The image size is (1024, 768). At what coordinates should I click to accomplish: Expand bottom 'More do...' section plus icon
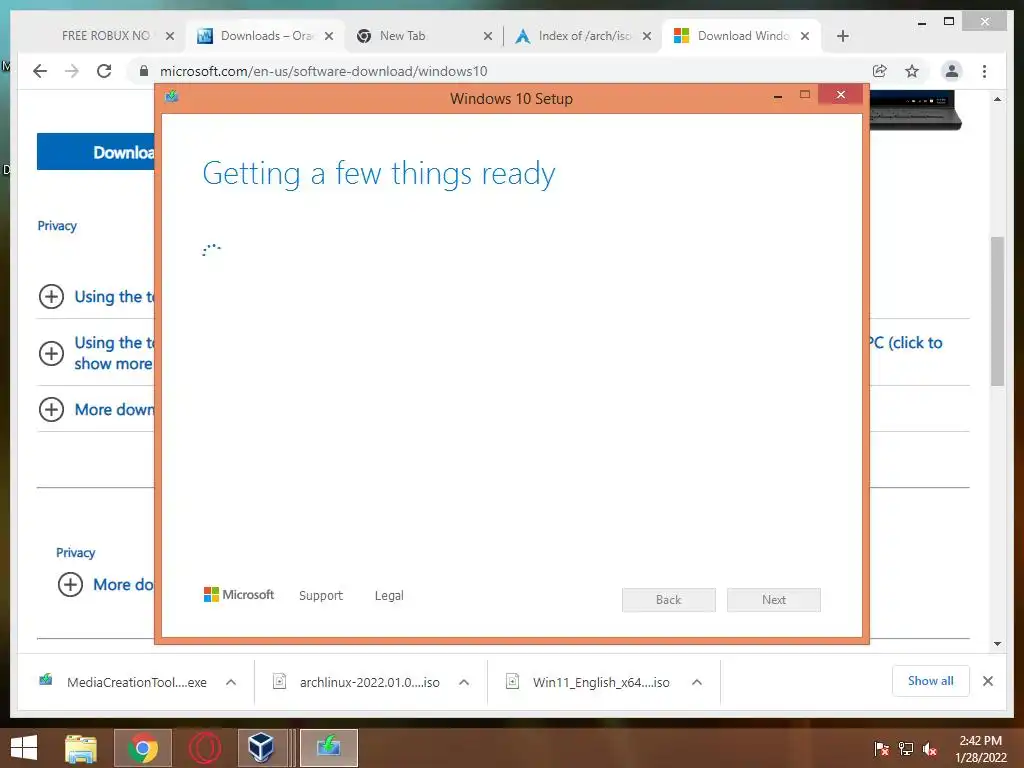tap(71, 584)
